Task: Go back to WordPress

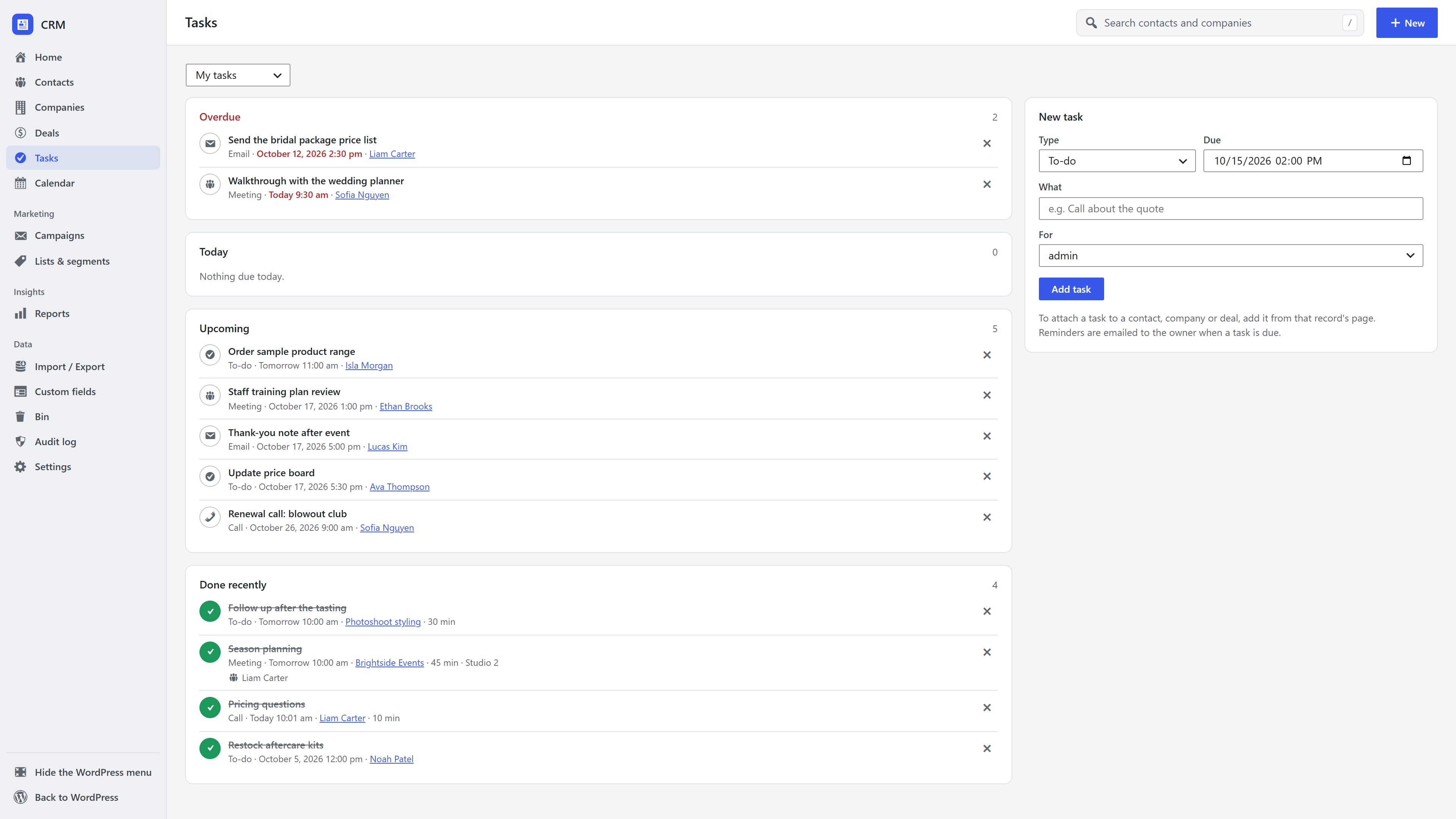Action: (x=83, y=797)
